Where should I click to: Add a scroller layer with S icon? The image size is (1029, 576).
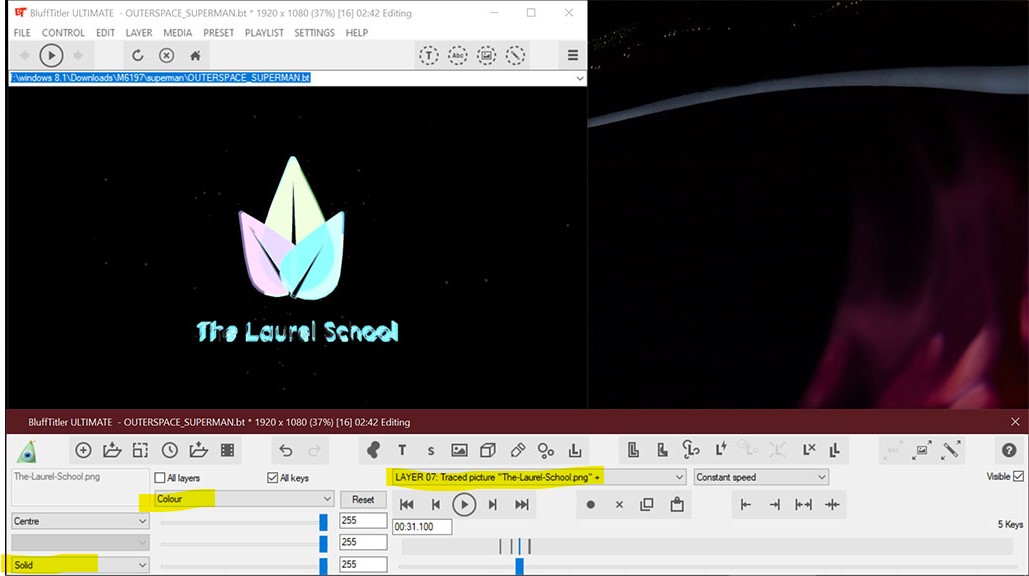[x=430, y=451]
